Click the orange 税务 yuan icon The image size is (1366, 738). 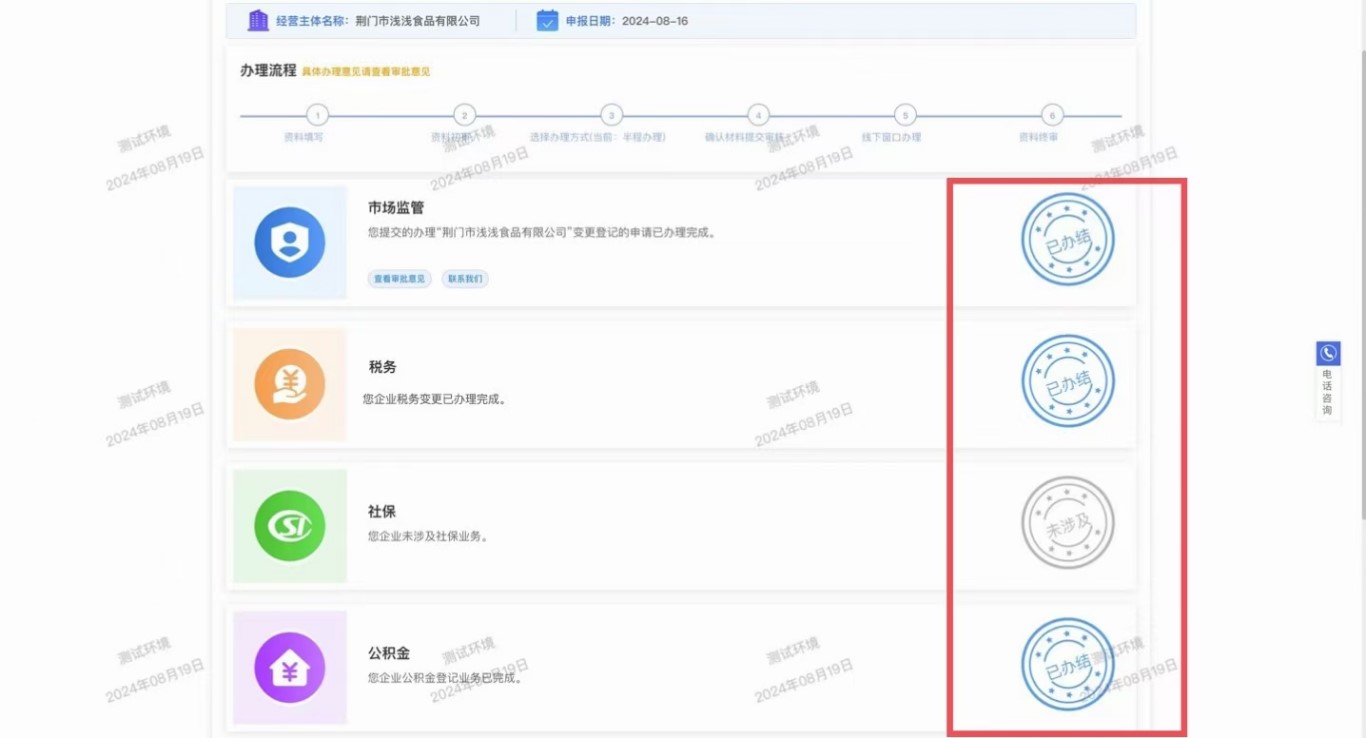(x=290, y=384)
